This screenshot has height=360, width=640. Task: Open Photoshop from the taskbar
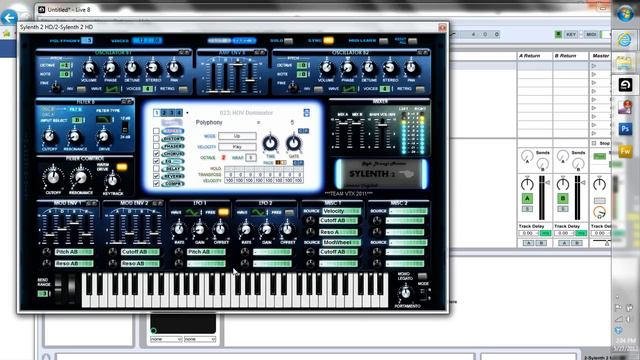(625, 129)
